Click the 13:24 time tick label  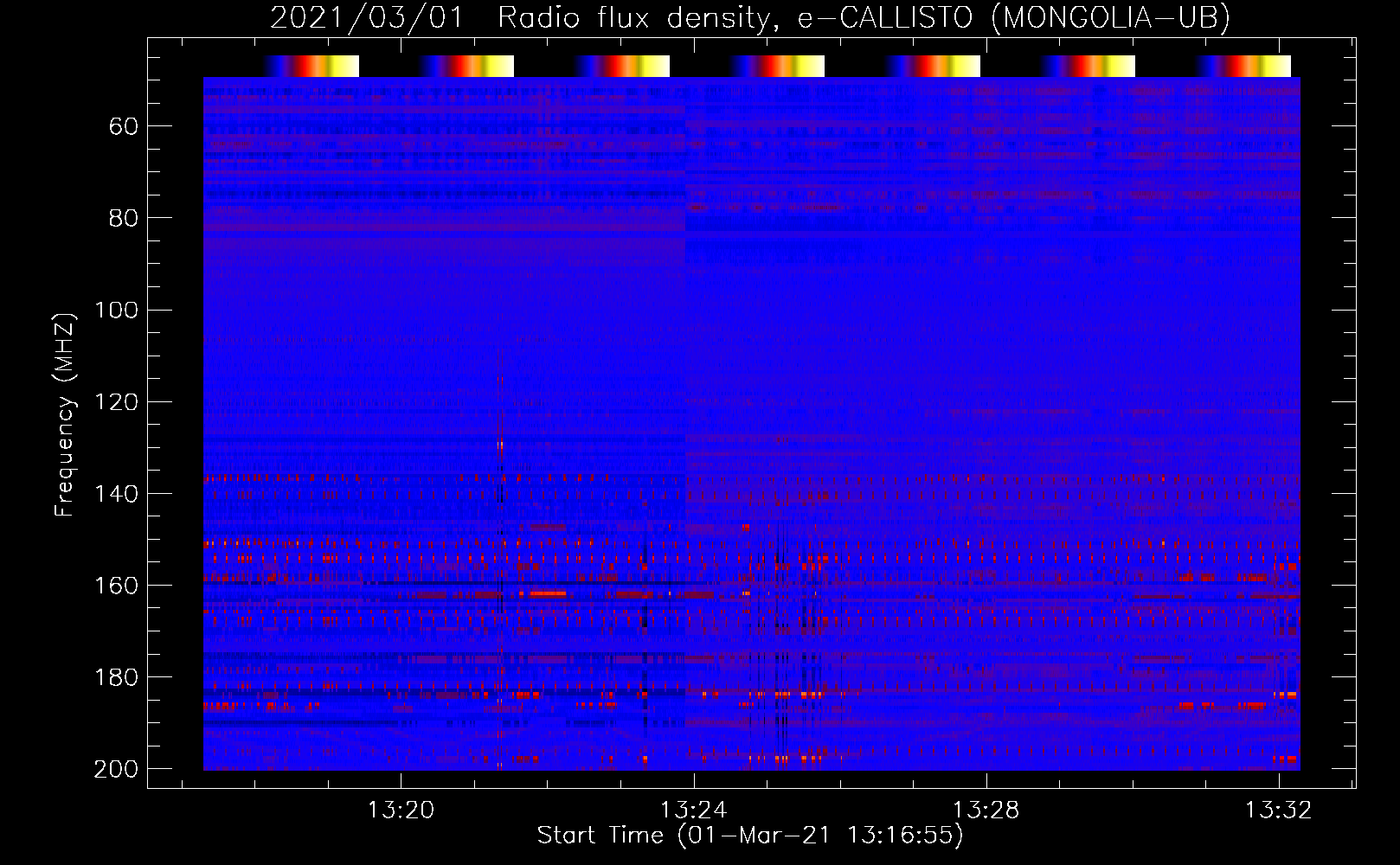point(693,811)
